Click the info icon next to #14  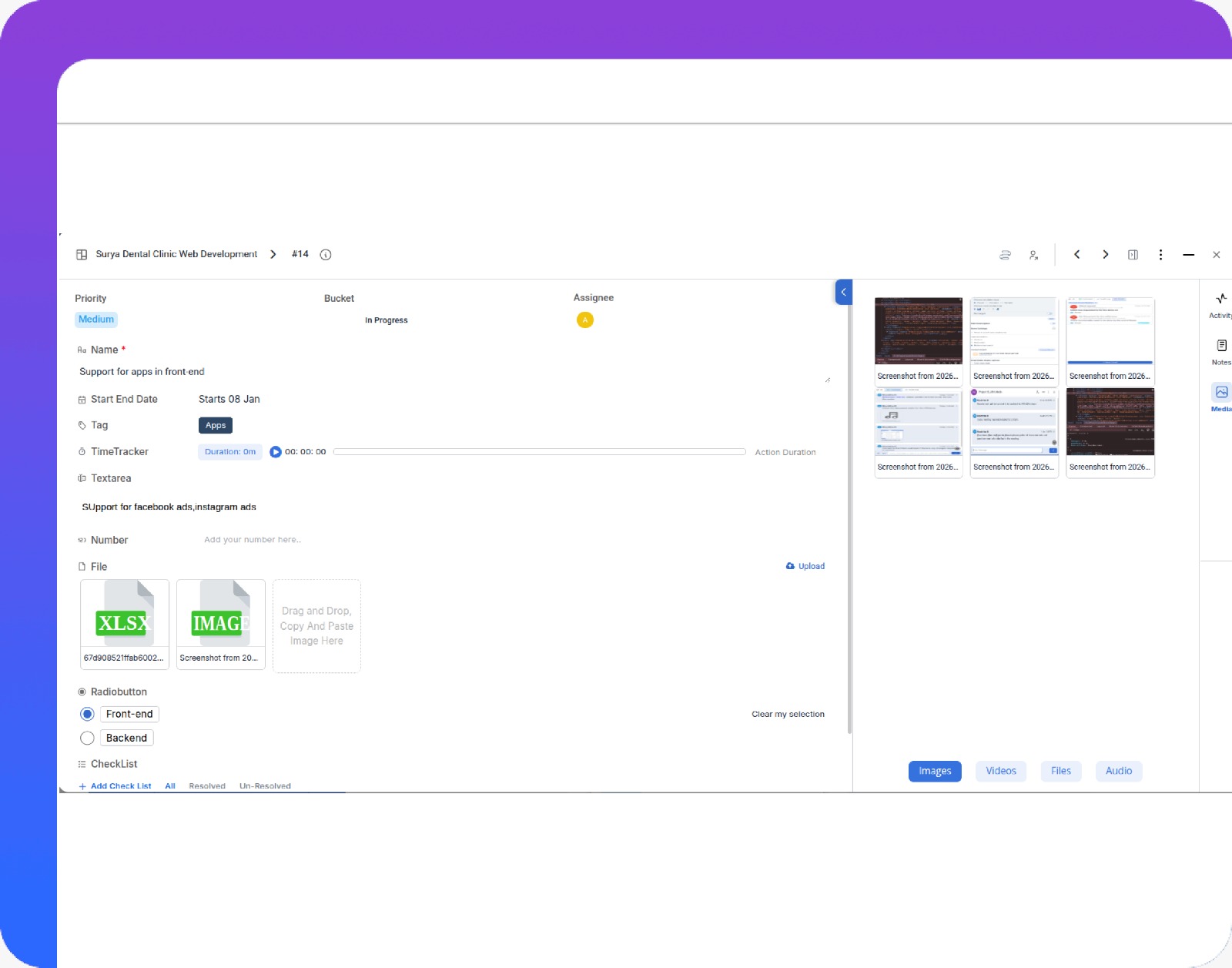click(x=326, y=255)
